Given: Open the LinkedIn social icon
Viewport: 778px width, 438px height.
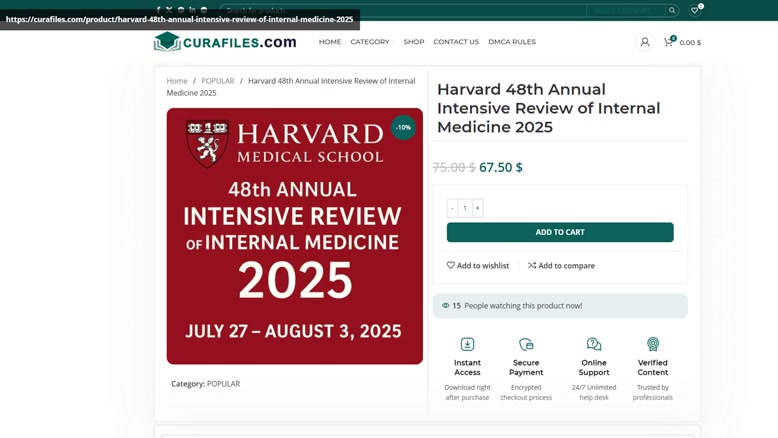Looking at the screenshot, I should pyautogui.click(x=193, y=10).
